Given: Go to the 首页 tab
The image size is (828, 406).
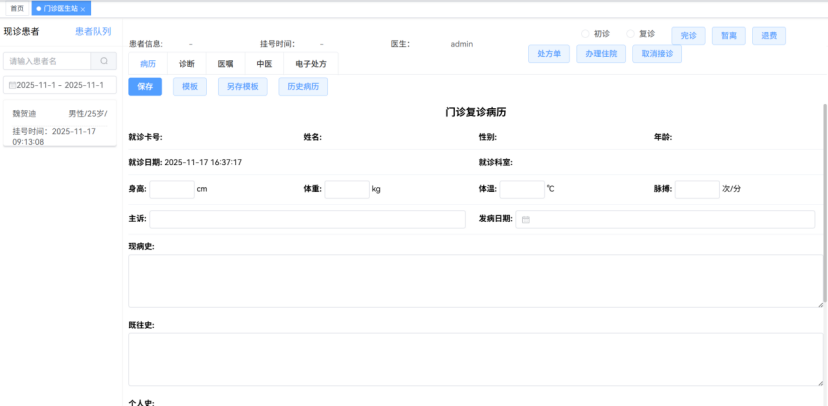Looking at the screenshot, I should click(17, 8).
